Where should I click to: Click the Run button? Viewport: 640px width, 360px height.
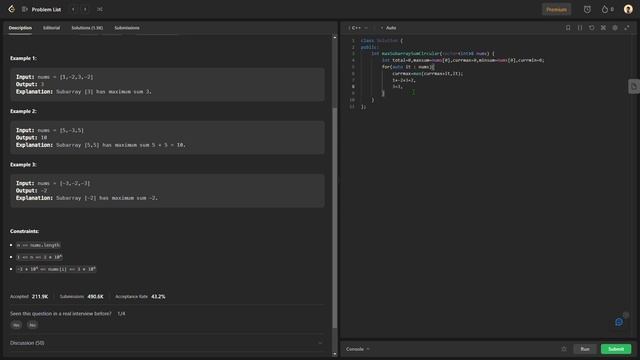coord(585,349)
